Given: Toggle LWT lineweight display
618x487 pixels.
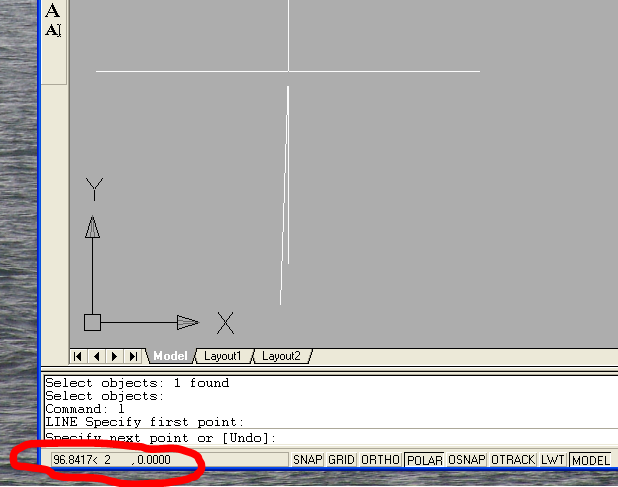Looking at the screenshot, I should point(553,460).
